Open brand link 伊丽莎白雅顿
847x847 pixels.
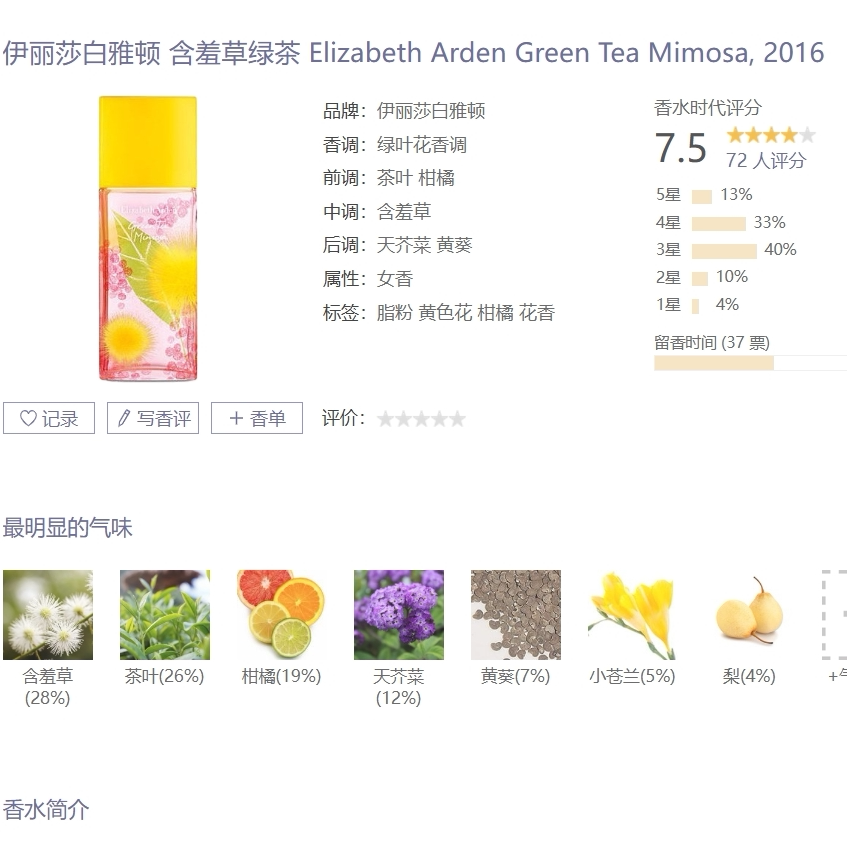click(x=431, y=111)
